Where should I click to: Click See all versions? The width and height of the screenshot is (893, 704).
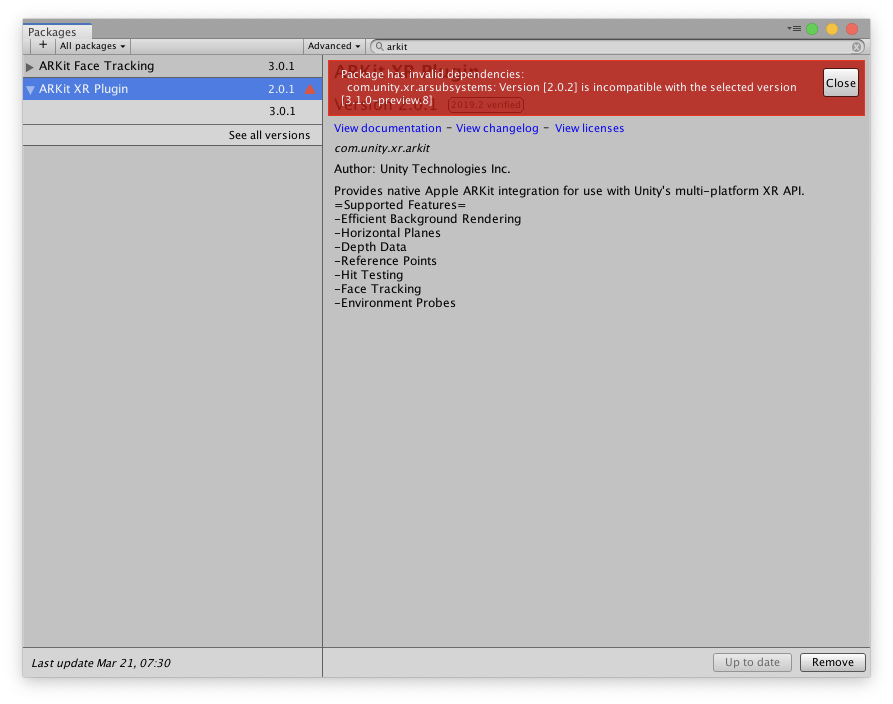click(269, 135)
